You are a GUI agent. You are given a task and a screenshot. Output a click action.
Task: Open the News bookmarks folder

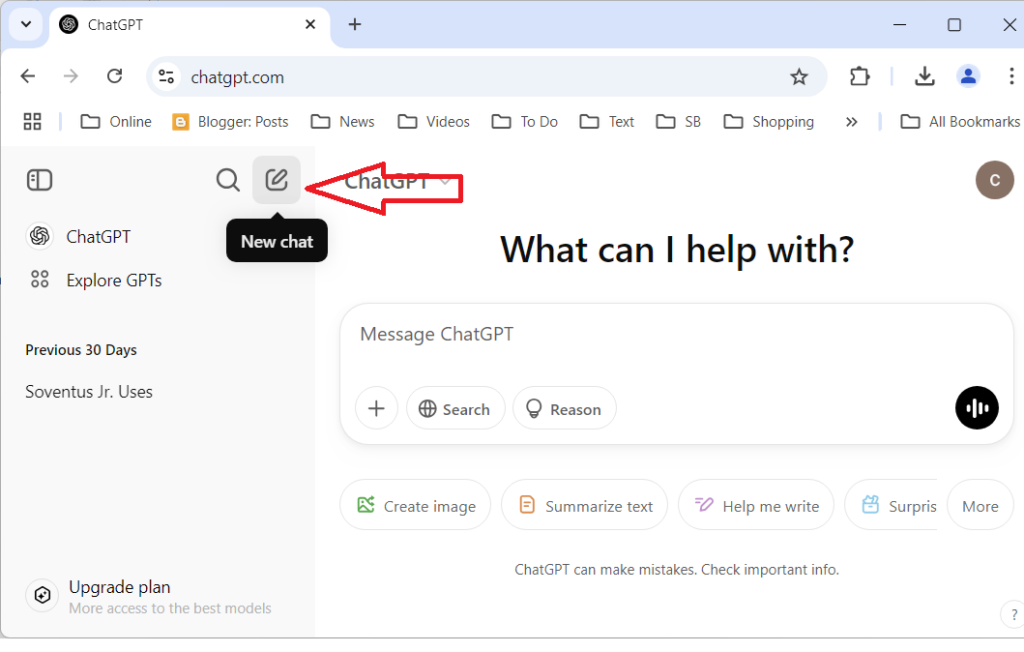tap(344, 122)
